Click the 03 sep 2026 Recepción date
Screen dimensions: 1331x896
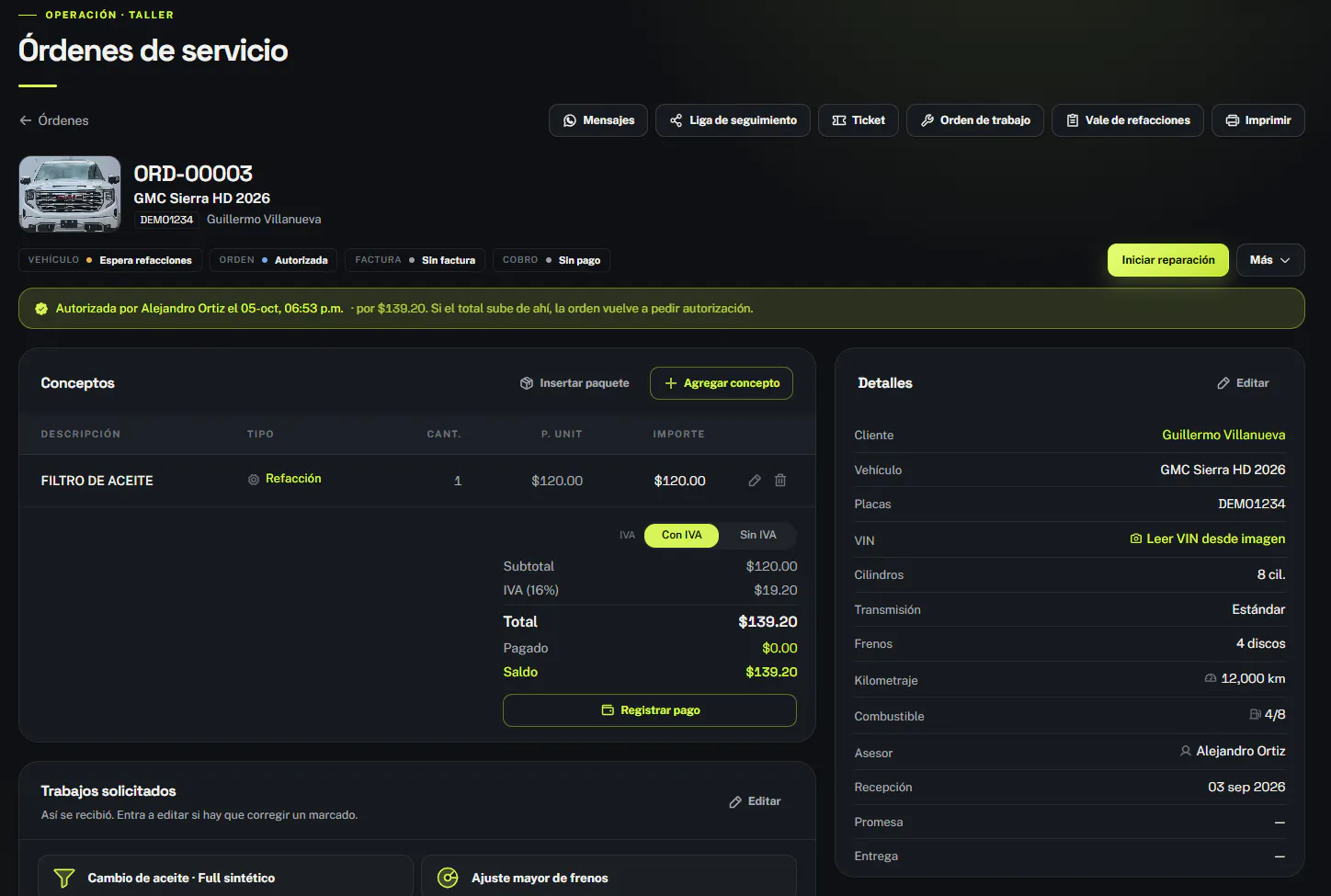[1246, 787]
